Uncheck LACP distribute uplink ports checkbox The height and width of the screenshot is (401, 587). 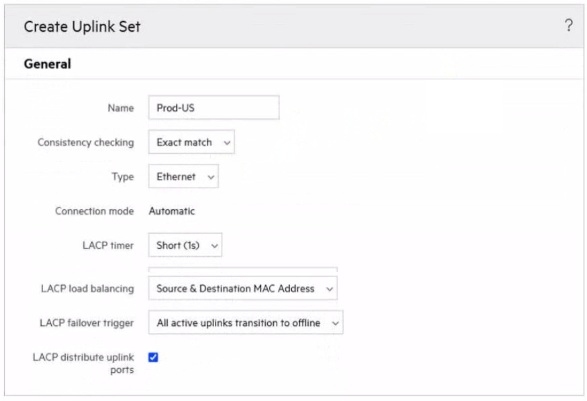click(x=153, y=357)
